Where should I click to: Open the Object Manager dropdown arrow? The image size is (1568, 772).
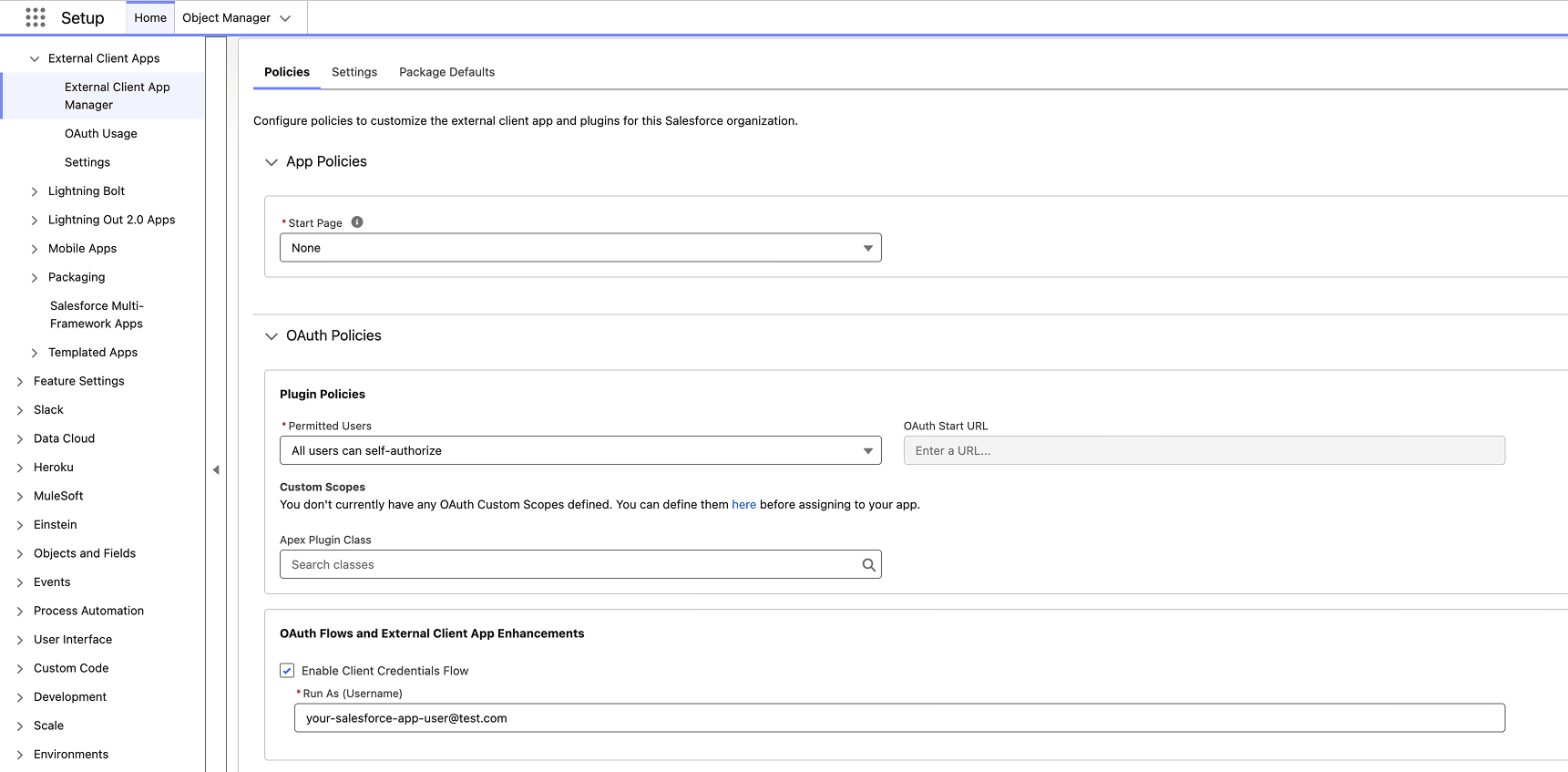click(x=285, y=18)
